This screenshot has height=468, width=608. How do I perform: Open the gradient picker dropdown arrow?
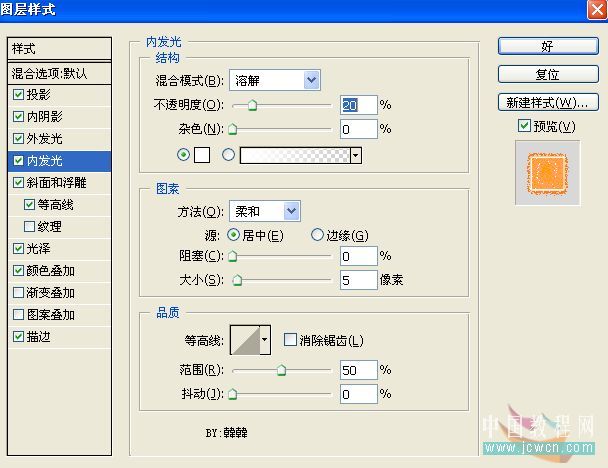click(356, 156)
